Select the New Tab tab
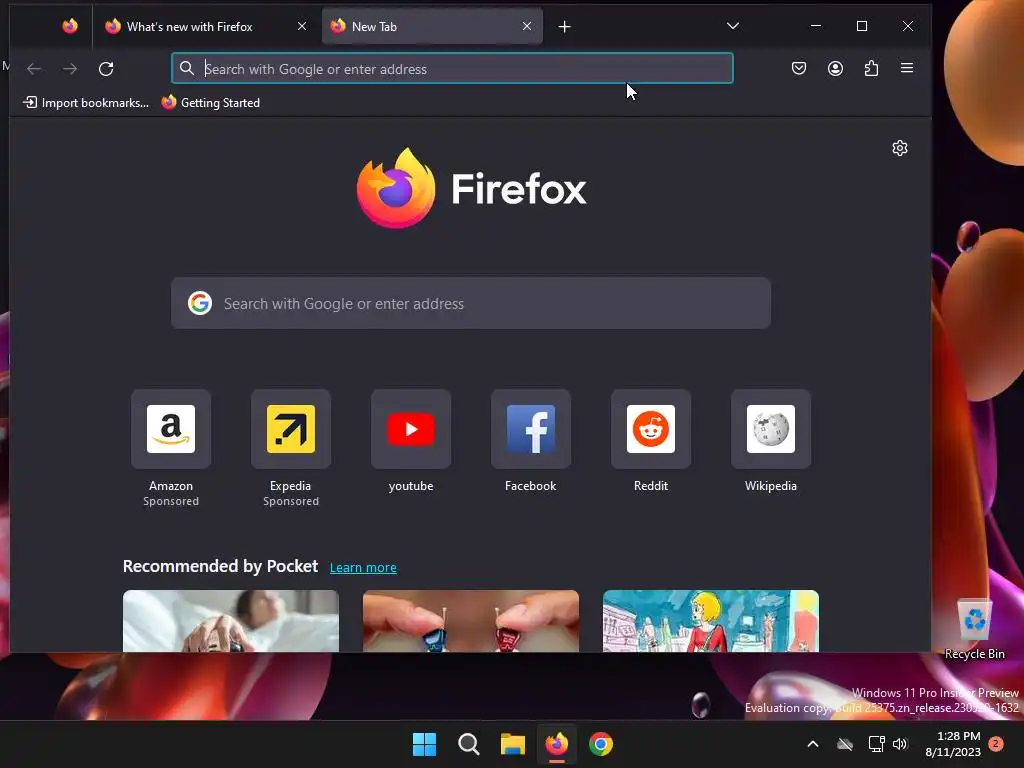Screen dimensions: 1024x768 432,26
